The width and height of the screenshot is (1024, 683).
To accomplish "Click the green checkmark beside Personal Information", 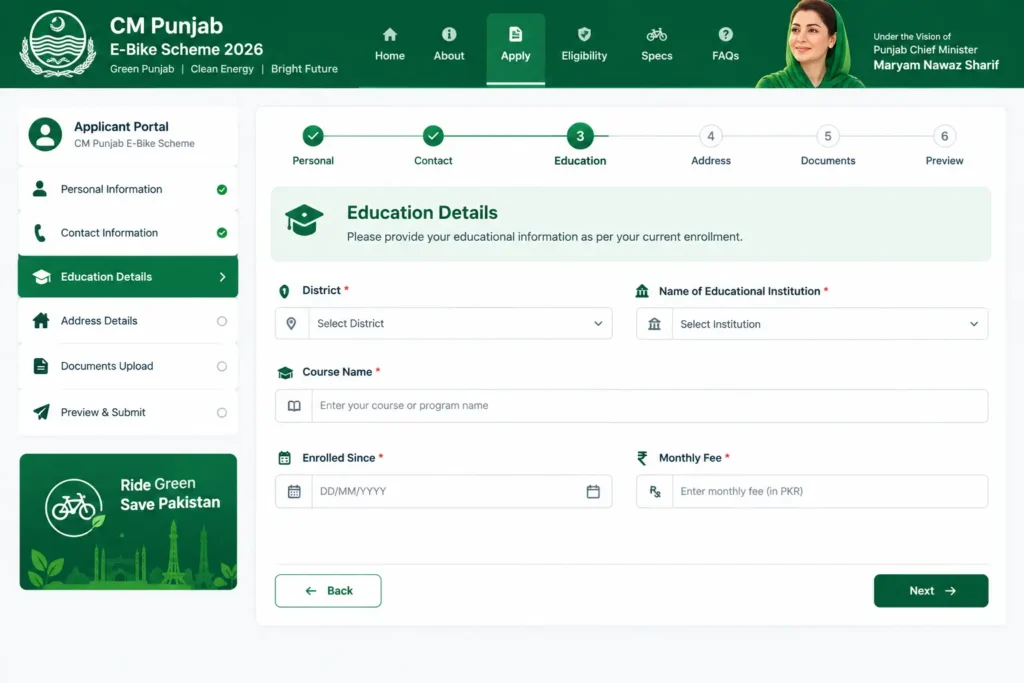I will pyautogui.click(x=222, y=189).
